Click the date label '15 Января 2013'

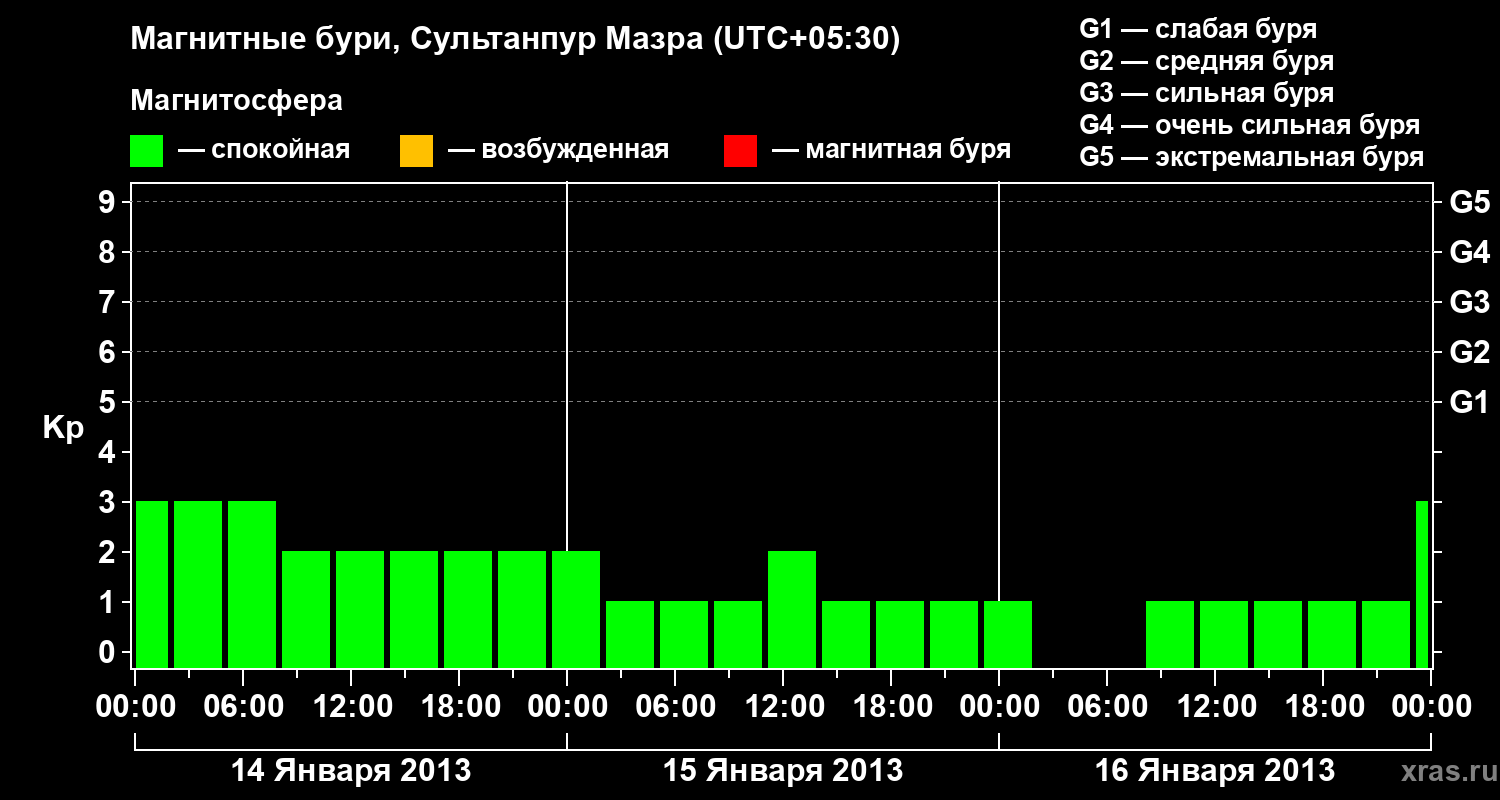[783, 771]
